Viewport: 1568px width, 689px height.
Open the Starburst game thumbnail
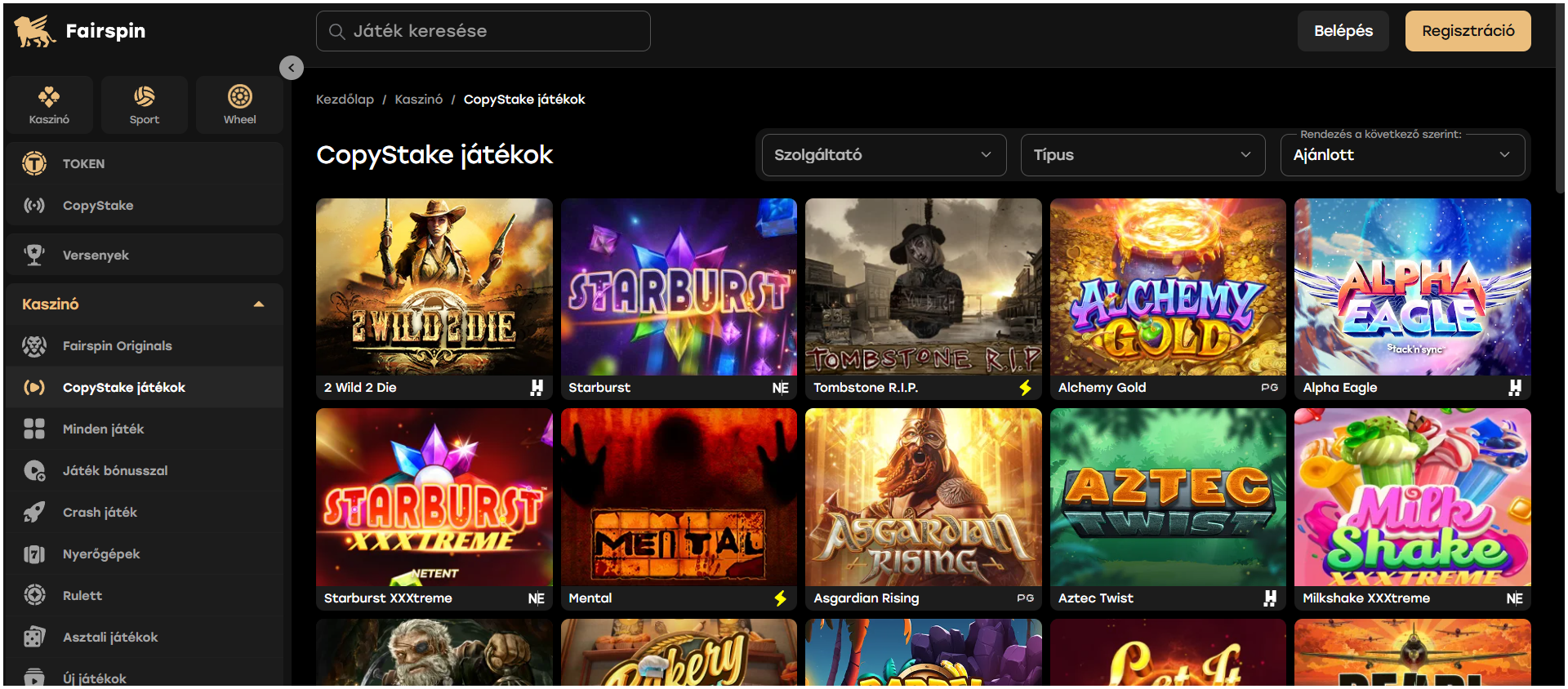[x=679, y=287]
